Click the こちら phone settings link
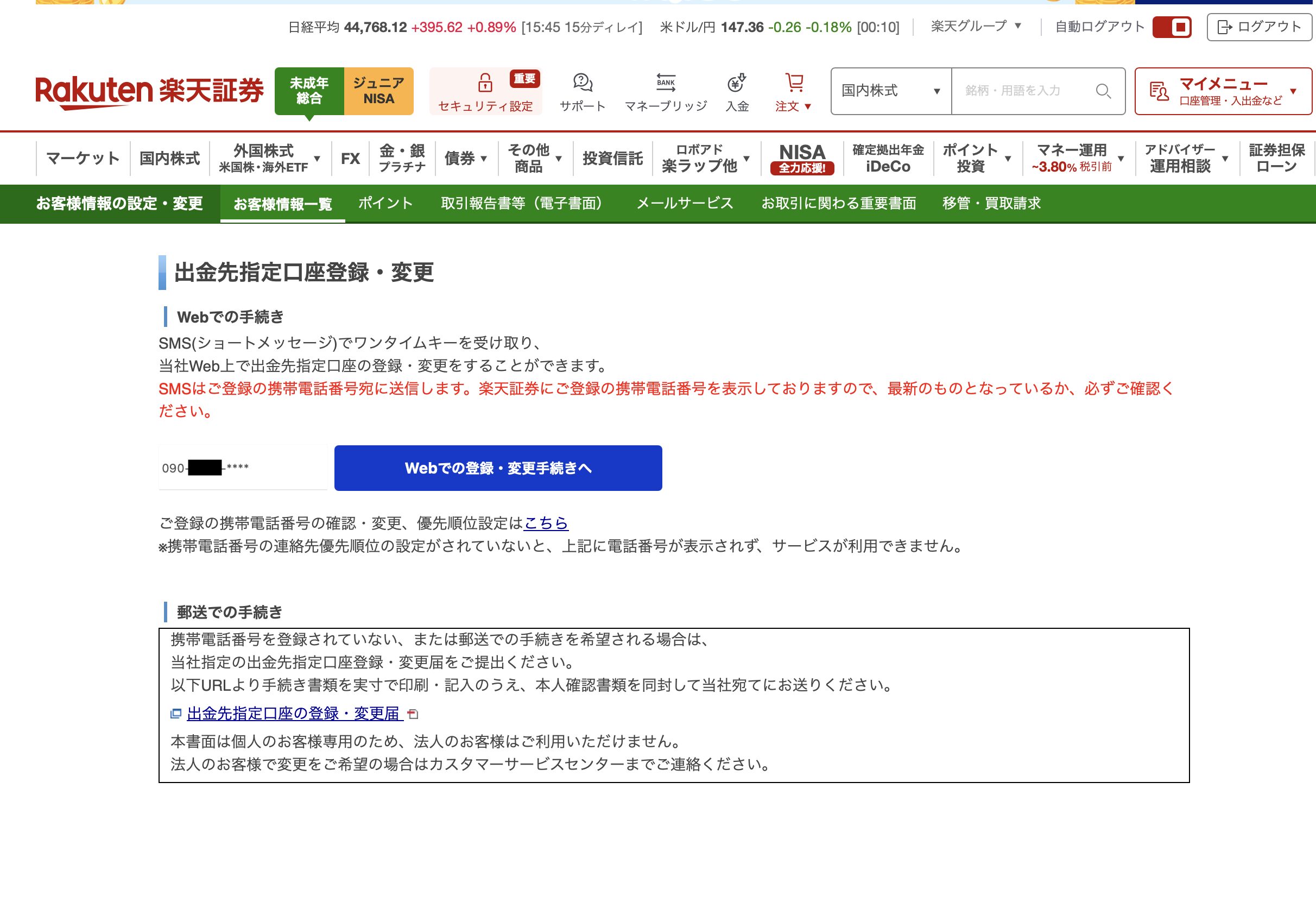Viewport: 1316px width, 921px height. tap(546, 523)
